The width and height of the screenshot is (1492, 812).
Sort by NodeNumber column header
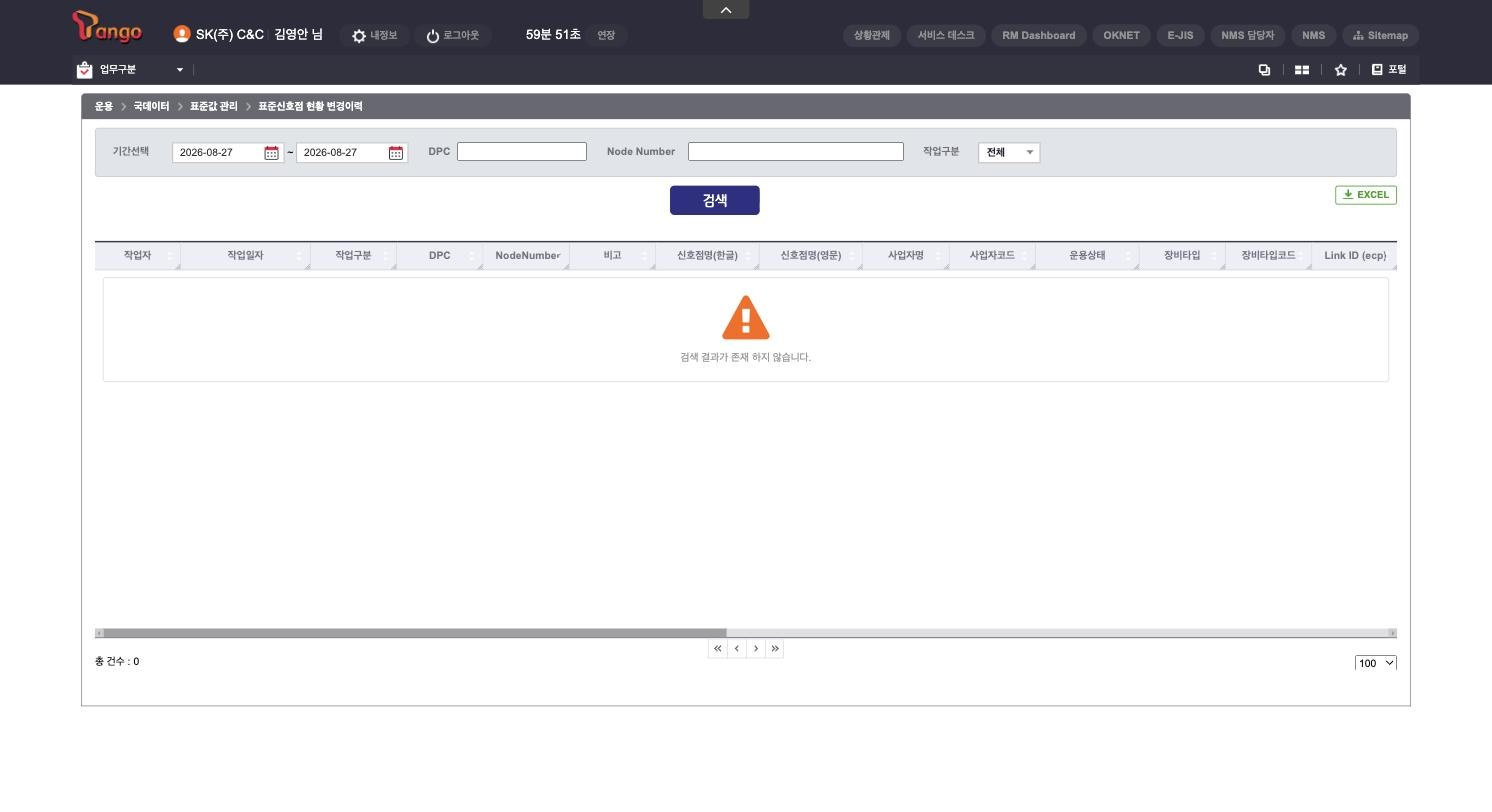pyautogui.click(x=526, y=256)
